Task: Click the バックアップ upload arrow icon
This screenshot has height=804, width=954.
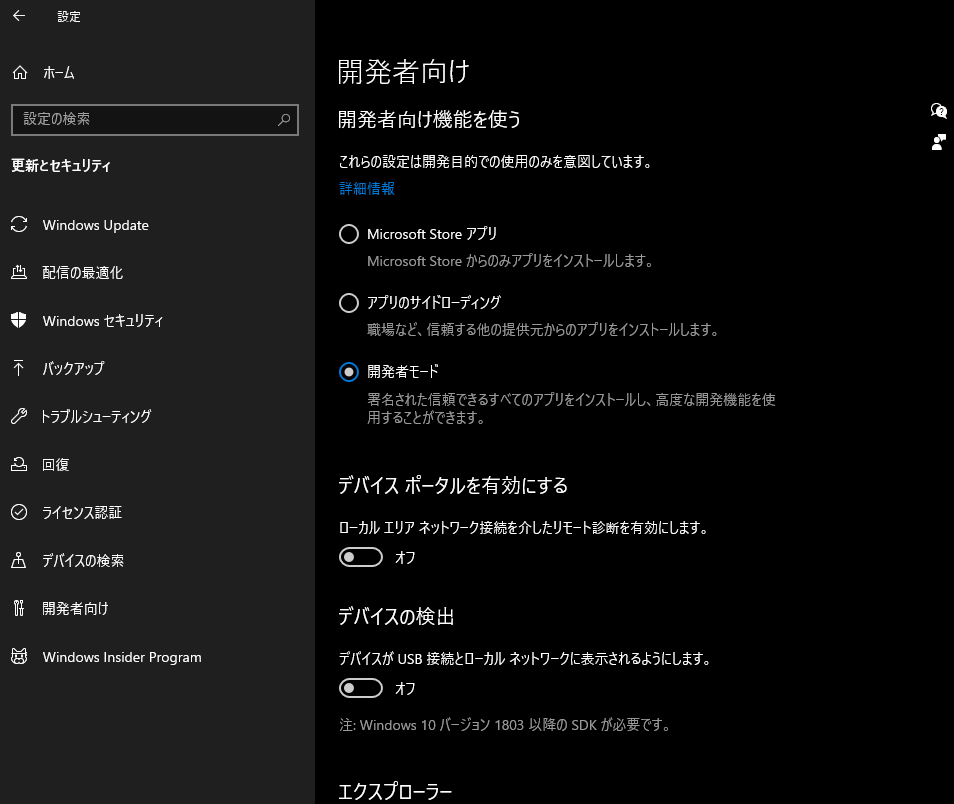Action: (19, 368)
